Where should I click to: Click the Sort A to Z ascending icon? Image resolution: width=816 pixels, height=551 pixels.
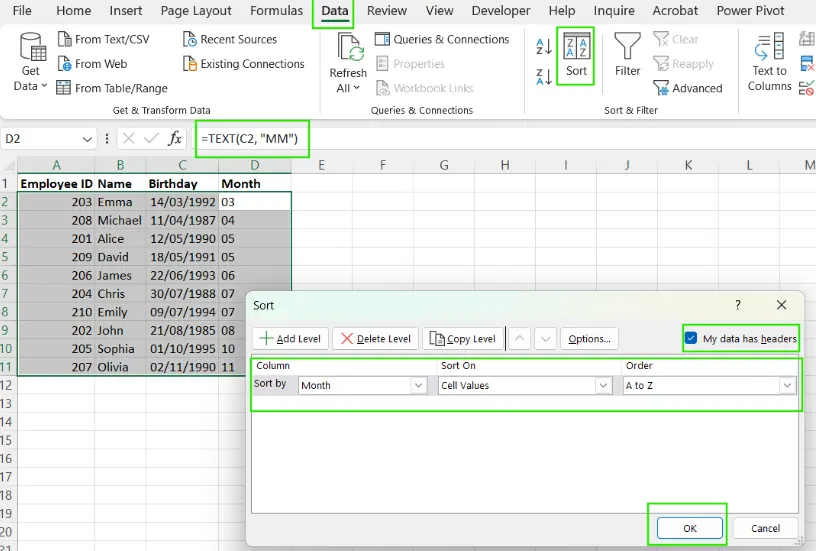pos(543,47)
